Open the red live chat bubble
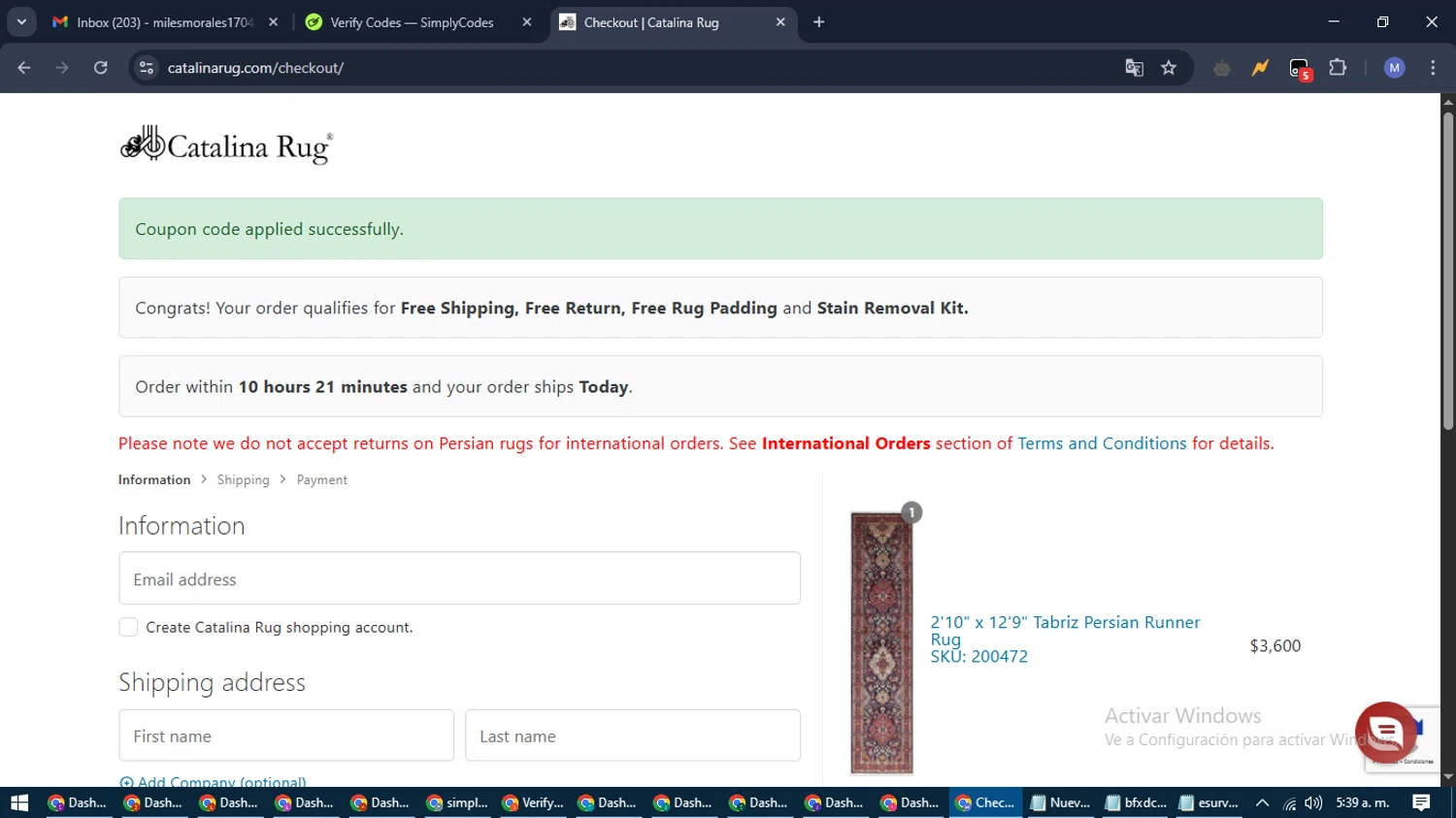 click(x=1386, y=733)
